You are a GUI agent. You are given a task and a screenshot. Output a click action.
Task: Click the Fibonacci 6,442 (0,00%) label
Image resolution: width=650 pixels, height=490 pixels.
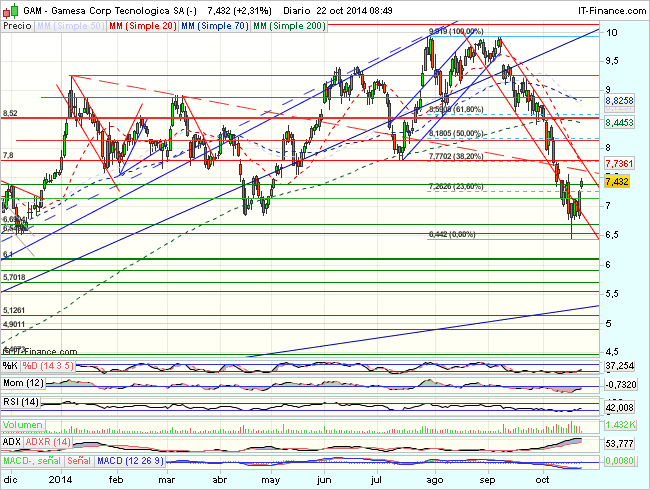pos(452,235)
